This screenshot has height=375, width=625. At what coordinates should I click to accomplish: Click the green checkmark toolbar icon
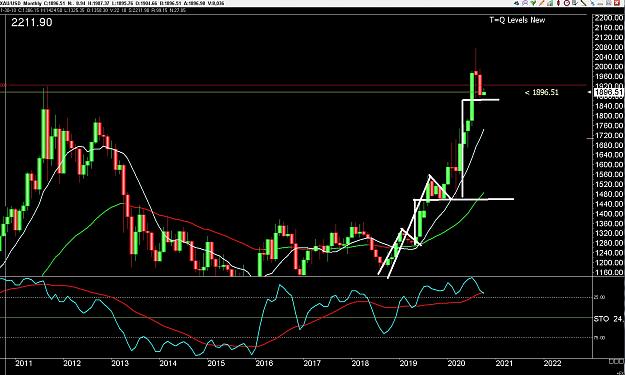[533, 3]
